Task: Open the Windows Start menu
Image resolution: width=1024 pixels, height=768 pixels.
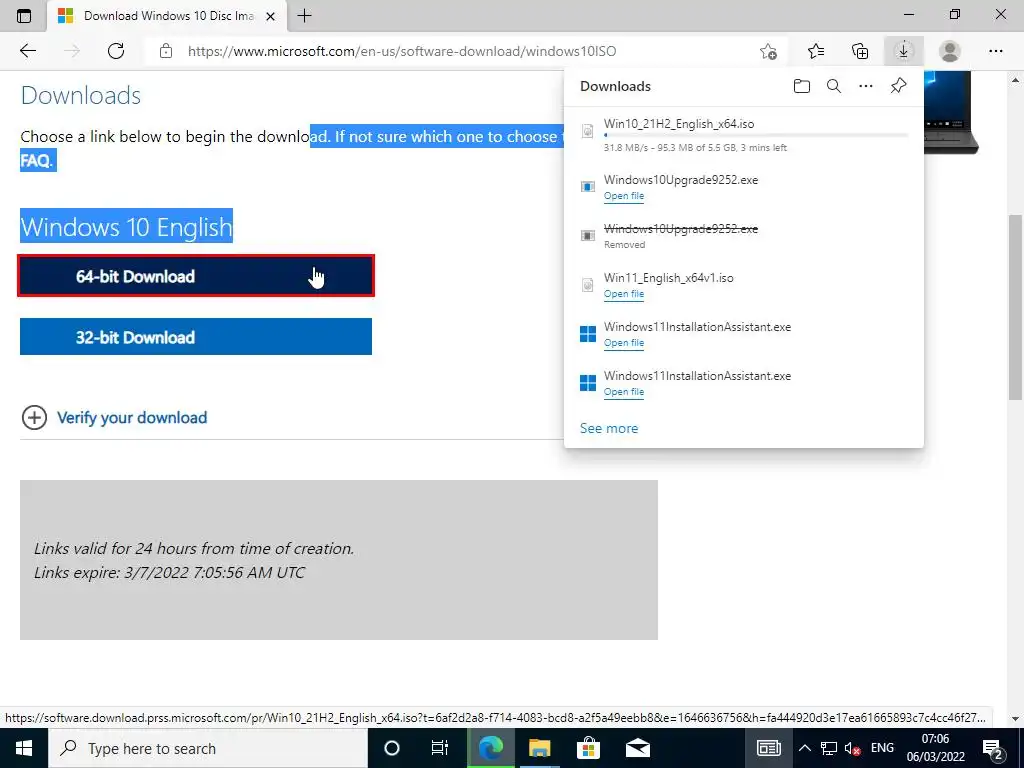Action: coord(24,748)
